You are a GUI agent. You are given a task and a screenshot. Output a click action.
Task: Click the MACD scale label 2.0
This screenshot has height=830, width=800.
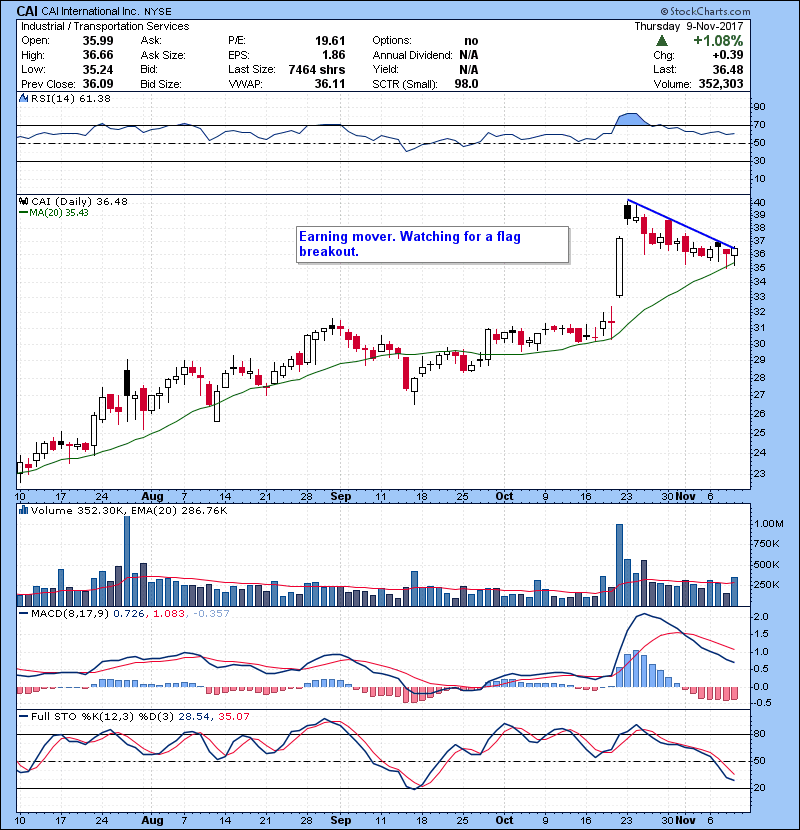(x=761, y=617)
